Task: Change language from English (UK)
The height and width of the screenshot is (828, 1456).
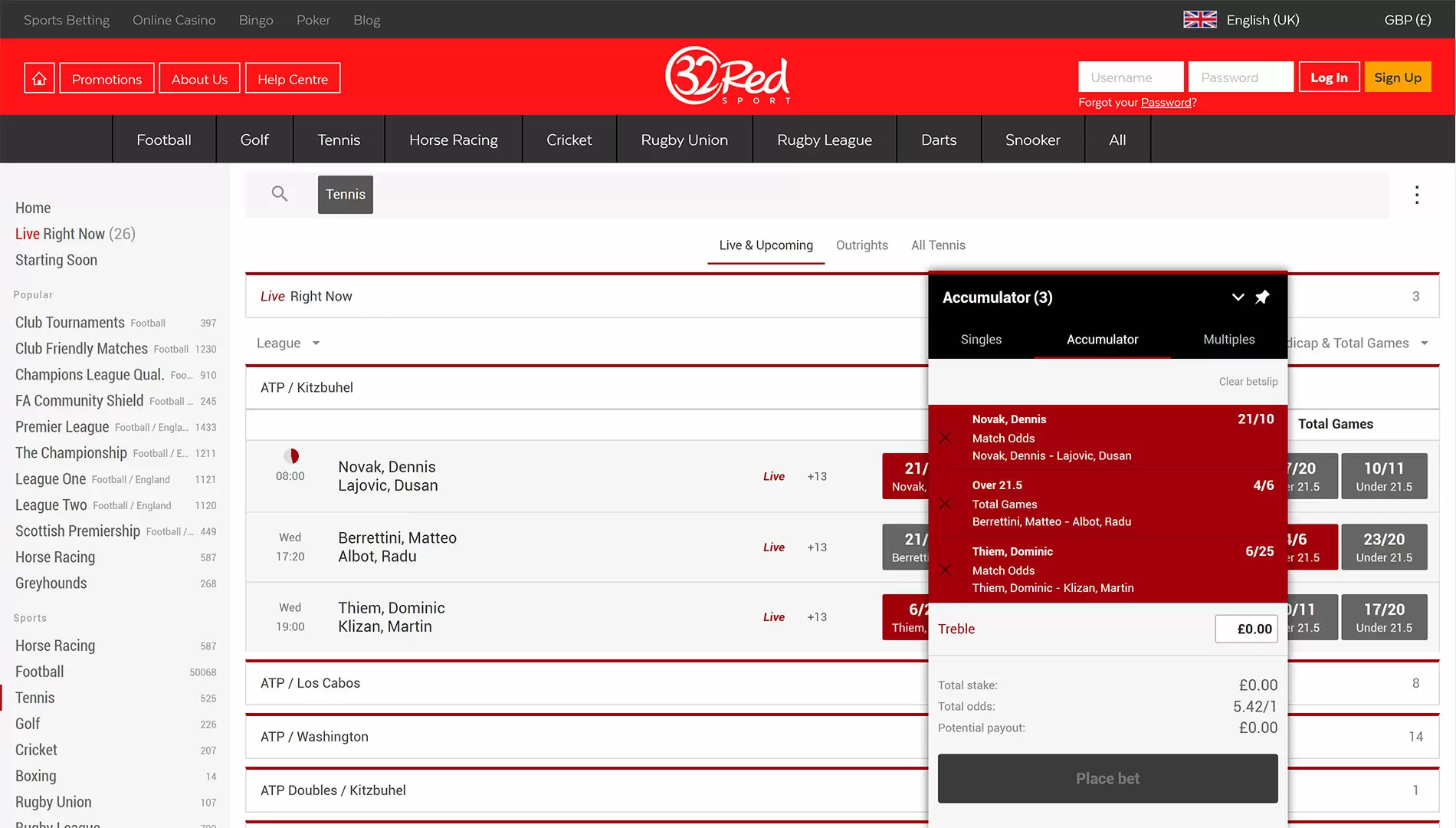Action: pyautogui.click(x=1262, y=19)
